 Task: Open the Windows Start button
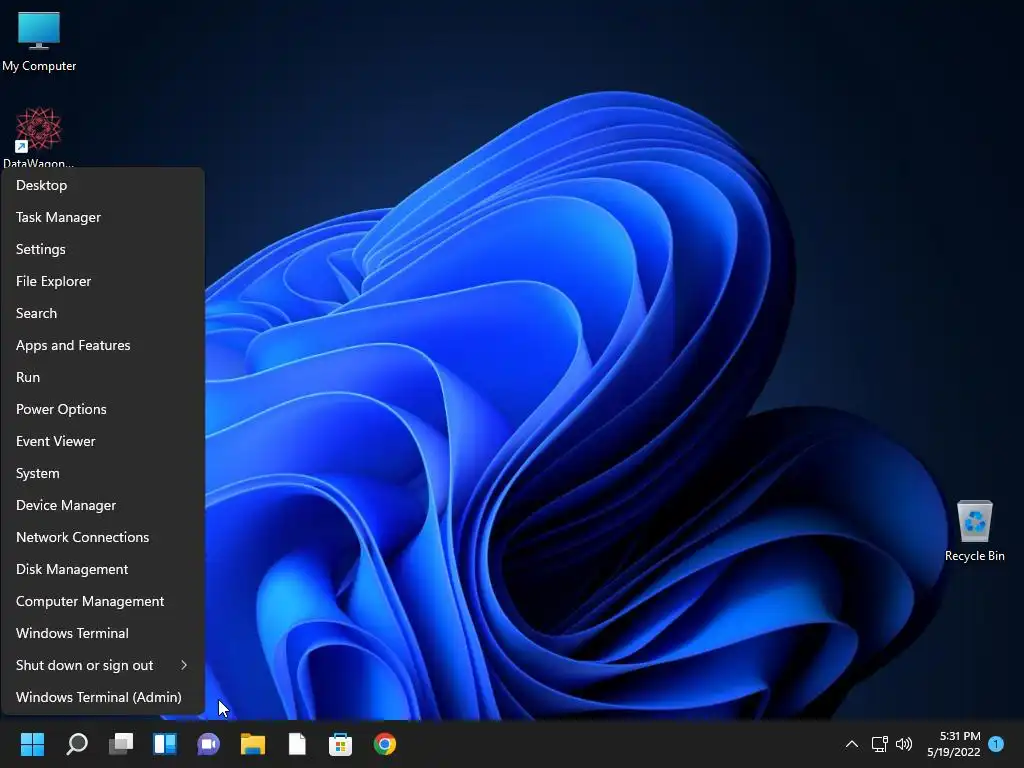click(32, 744)
